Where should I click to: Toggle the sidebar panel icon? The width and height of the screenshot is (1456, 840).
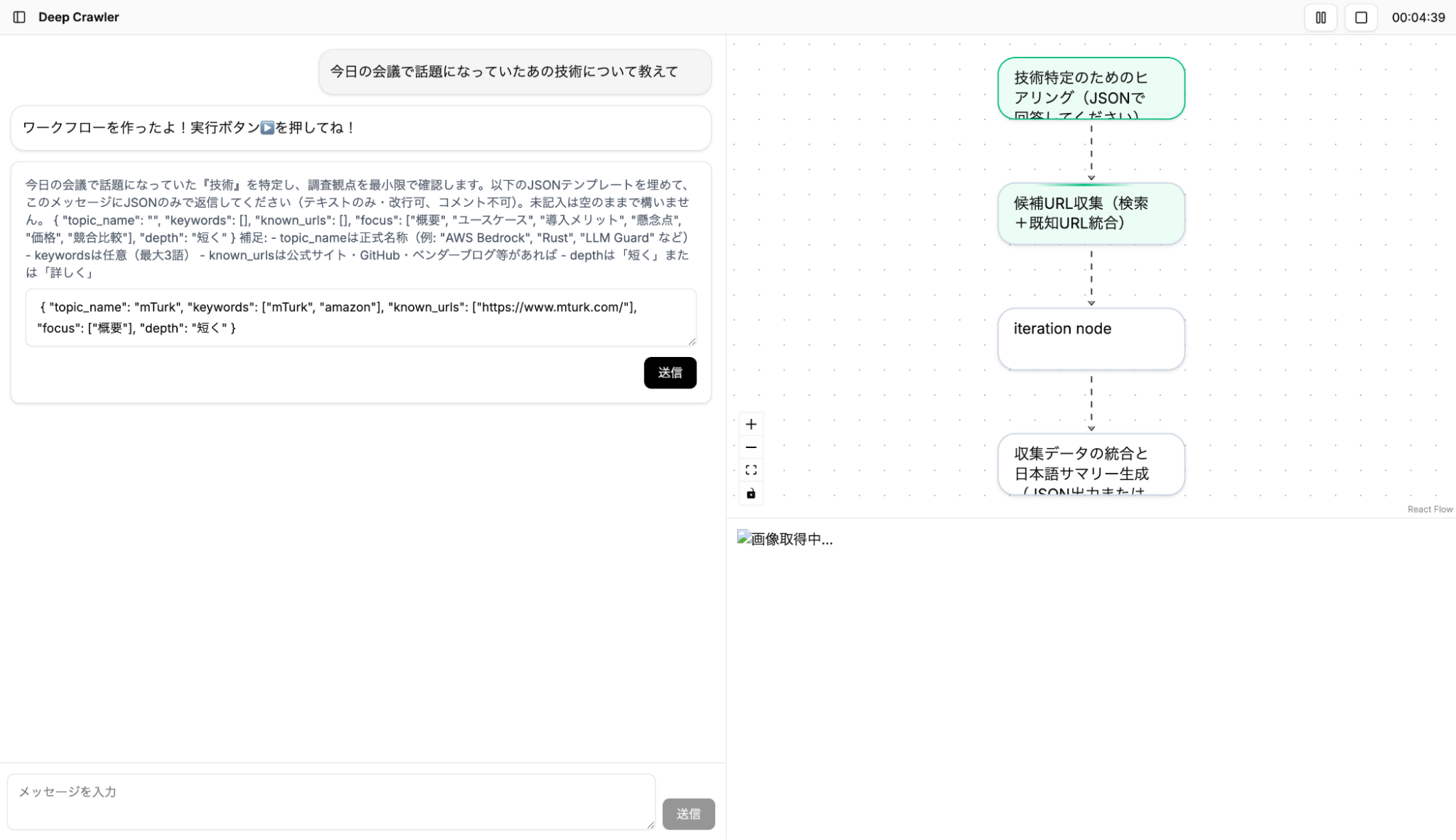[20, 17]
